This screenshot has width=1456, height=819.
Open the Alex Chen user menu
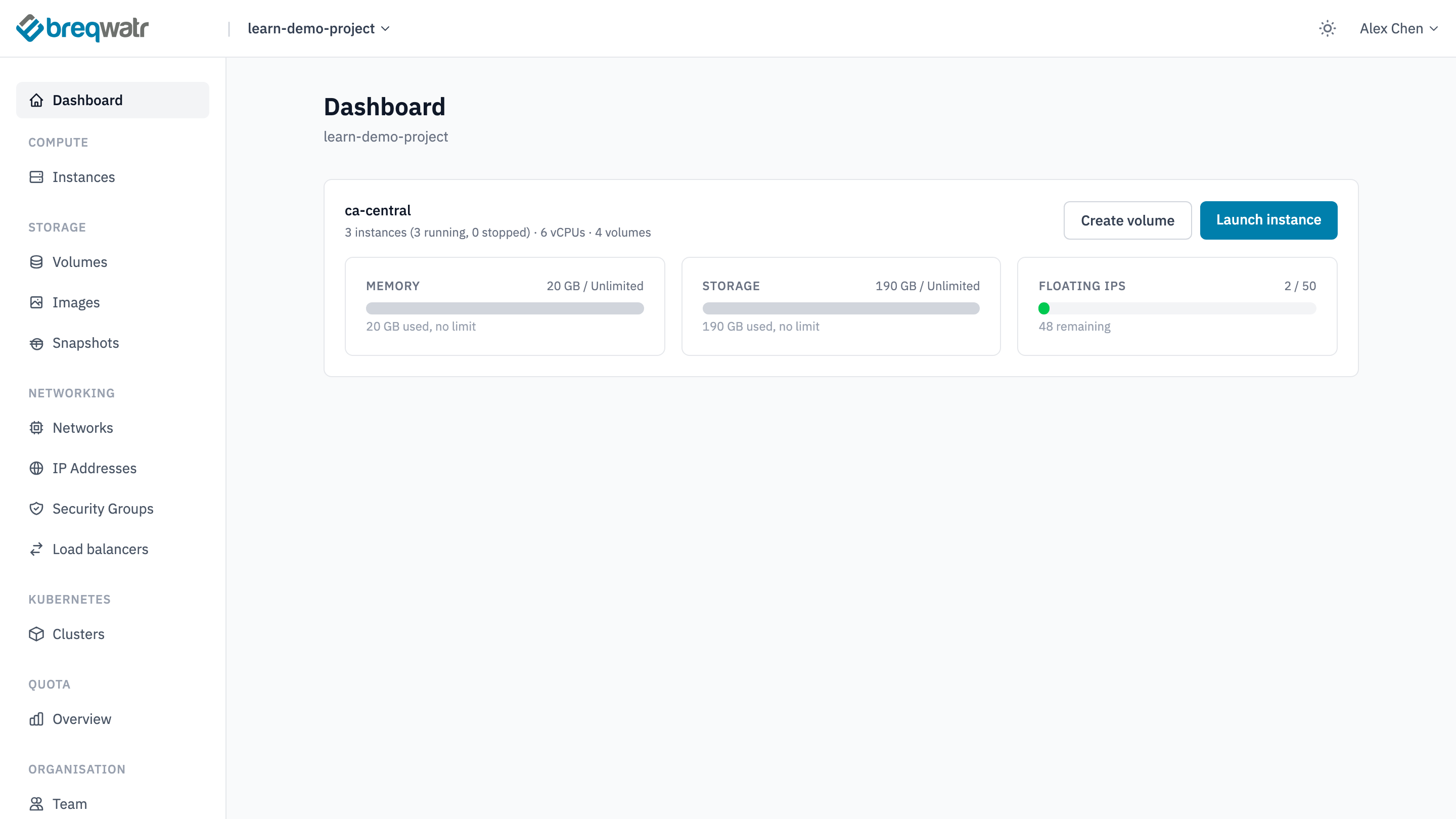pyautogui.click(x=1398, y=28)
